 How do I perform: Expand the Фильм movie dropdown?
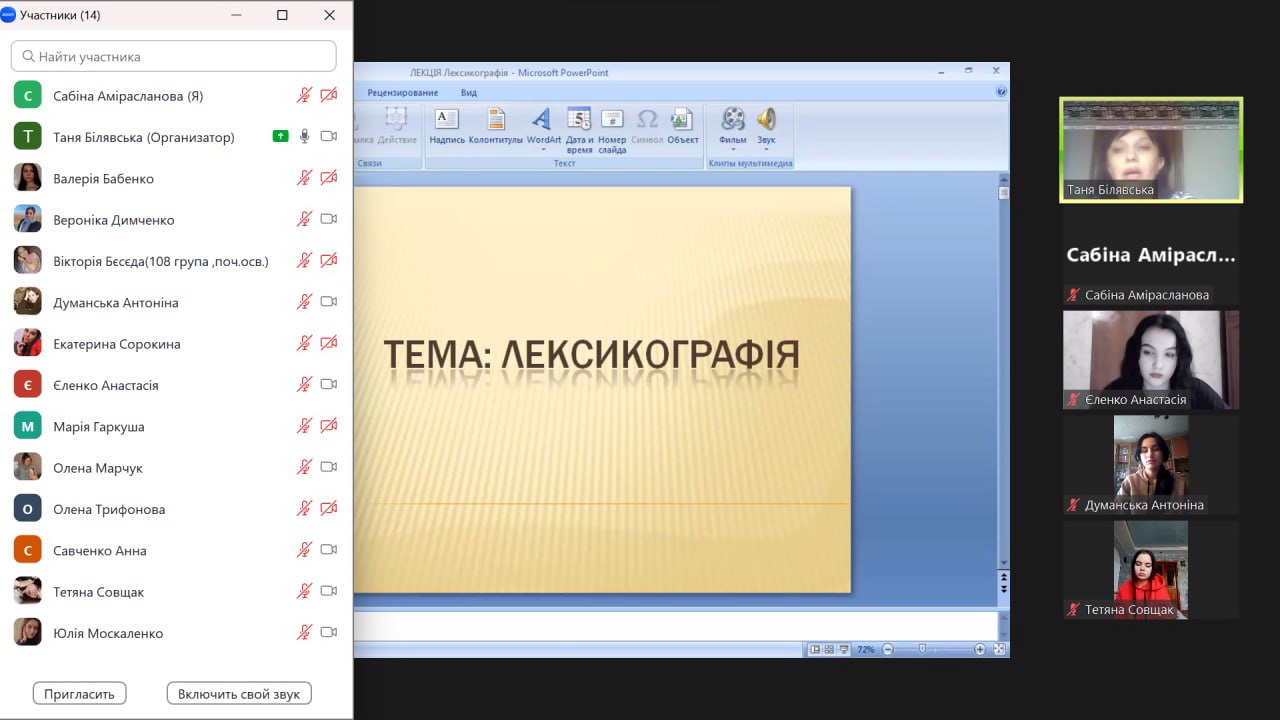coord(733,149)
